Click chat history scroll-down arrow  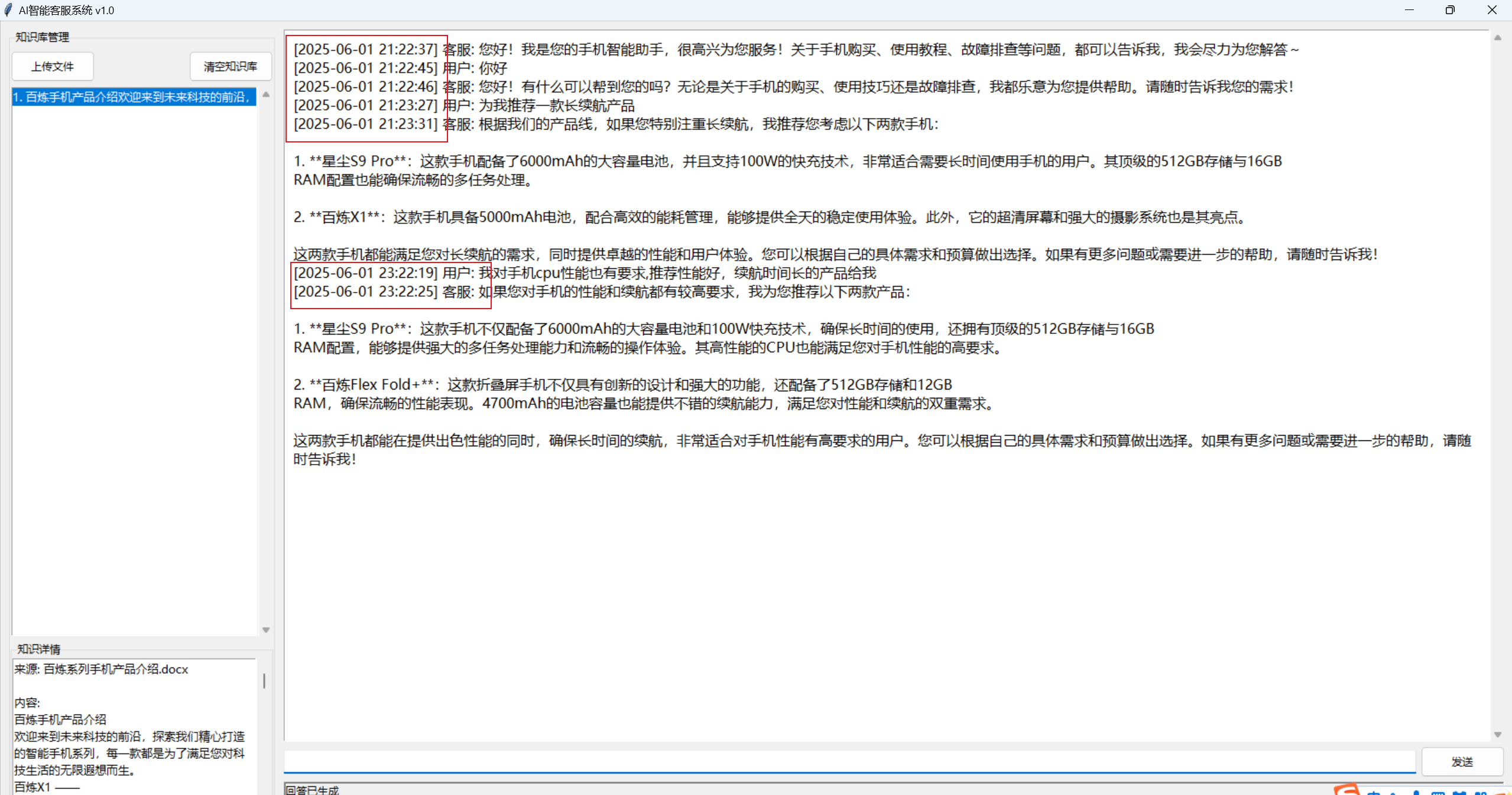click(1497, 735)
